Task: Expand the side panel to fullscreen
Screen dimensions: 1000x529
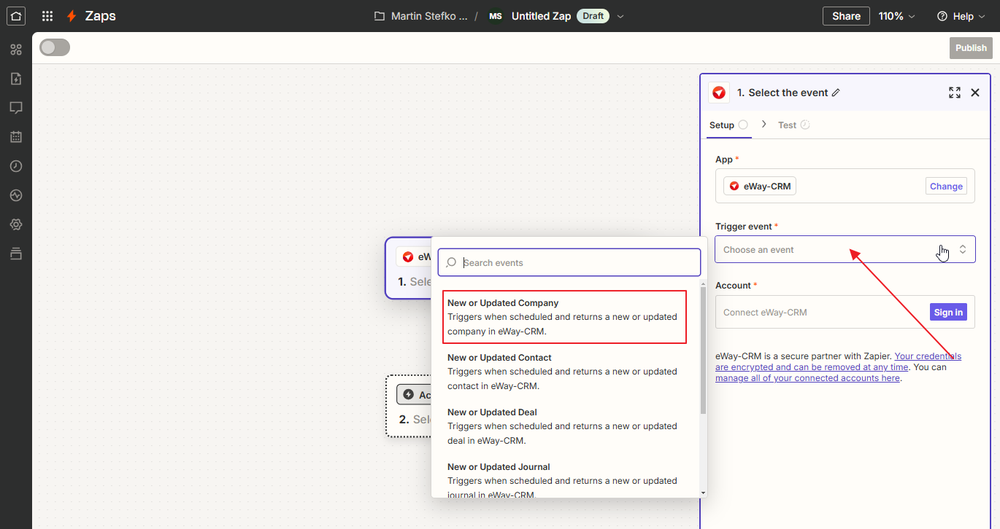Action: click(954, 93)
